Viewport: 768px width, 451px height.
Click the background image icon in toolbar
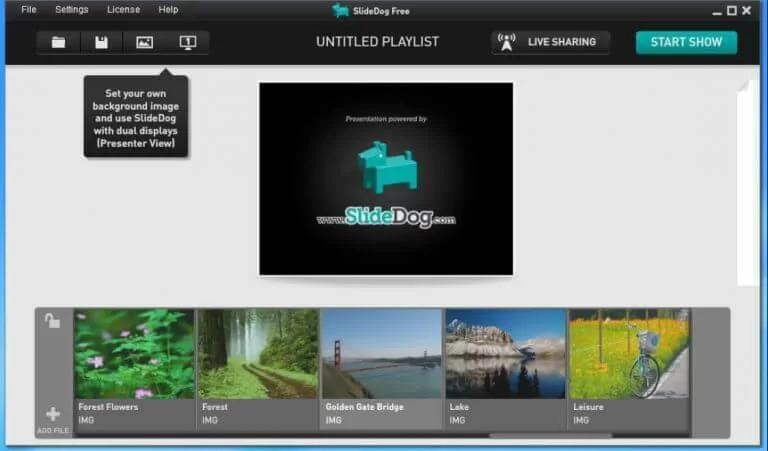click(x=144, y=42)
